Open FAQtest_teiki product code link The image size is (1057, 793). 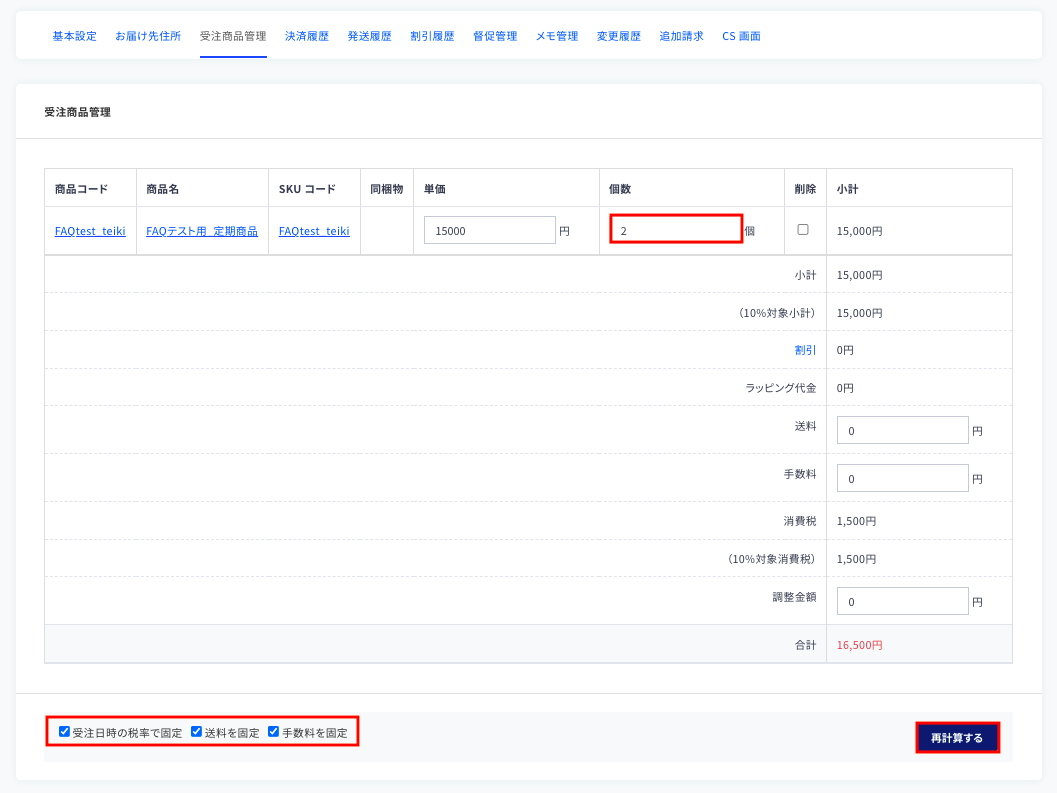90,231
